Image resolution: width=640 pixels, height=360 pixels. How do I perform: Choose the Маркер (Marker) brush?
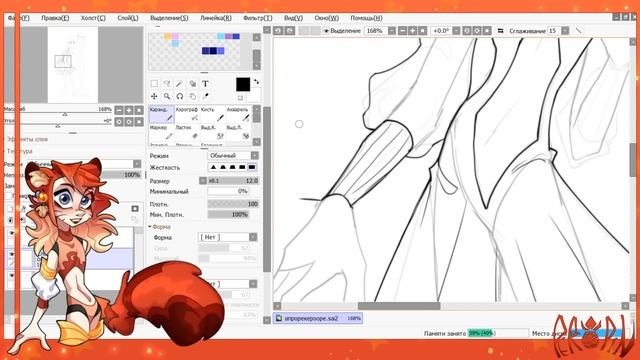(162, 132)
